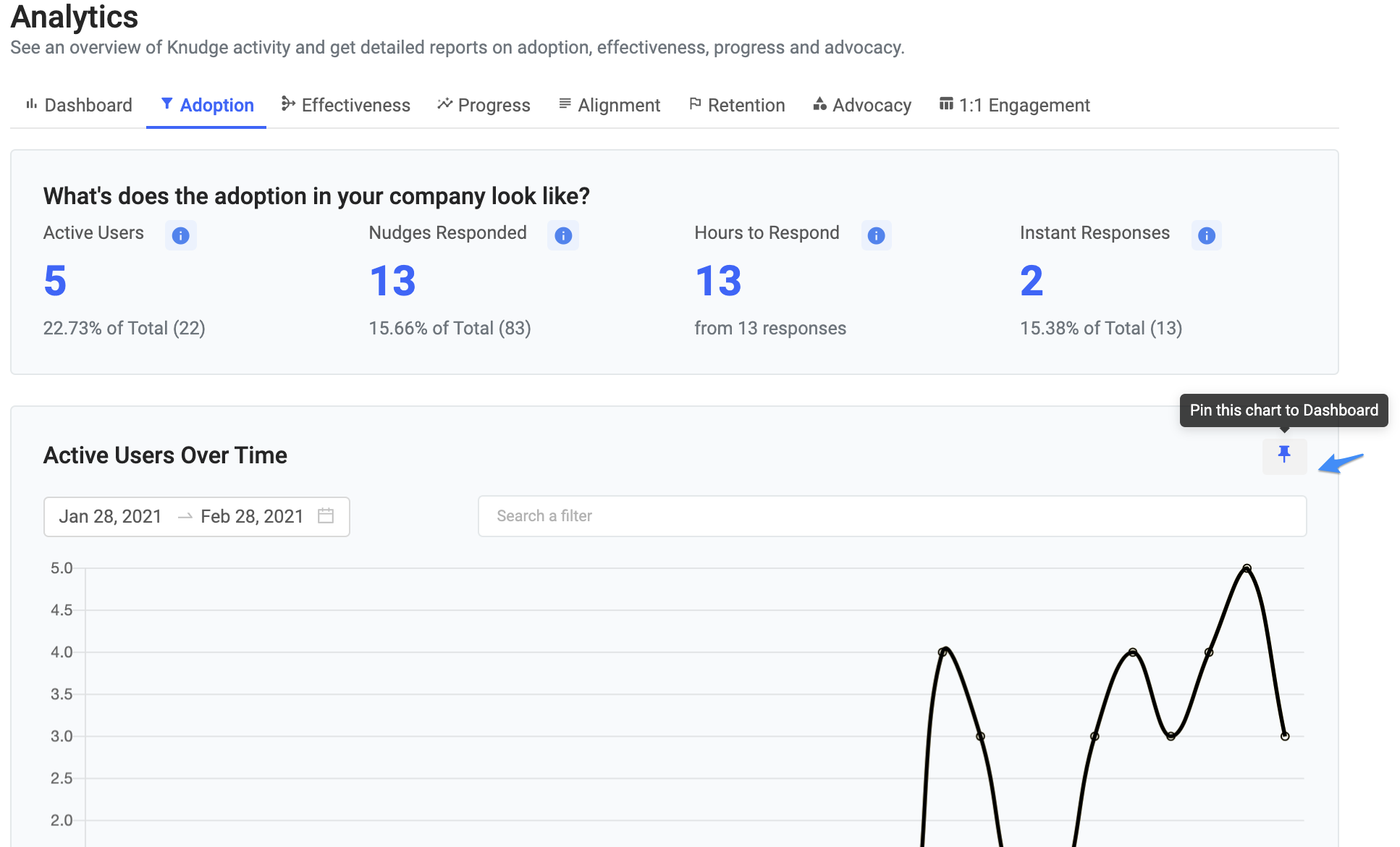Select the Adoption tab
1400x847 pixels.
pyautogui.click(x=207, y=106)
